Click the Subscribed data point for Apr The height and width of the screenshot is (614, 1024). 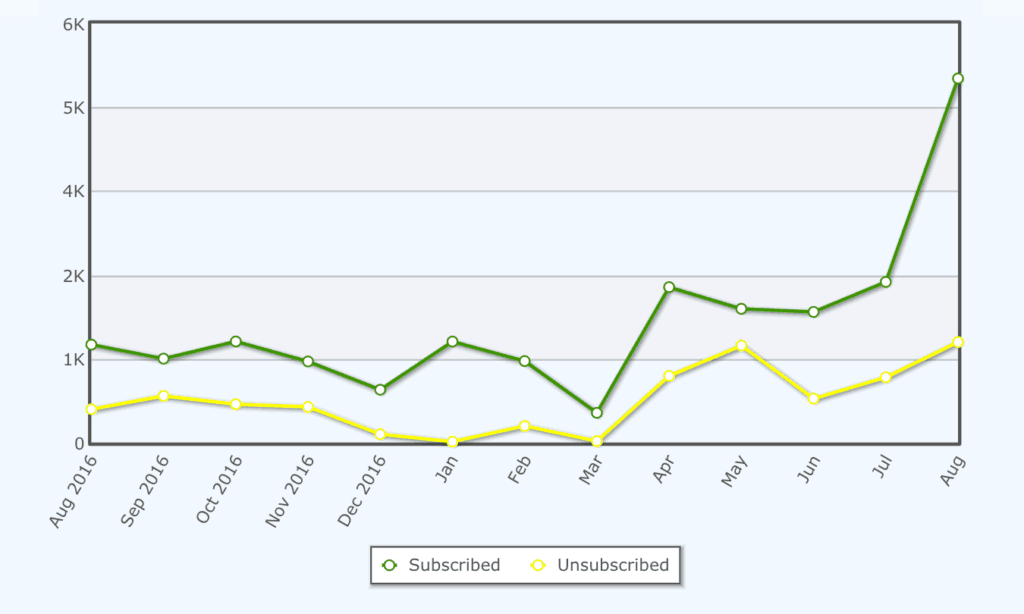pos(669,287)
